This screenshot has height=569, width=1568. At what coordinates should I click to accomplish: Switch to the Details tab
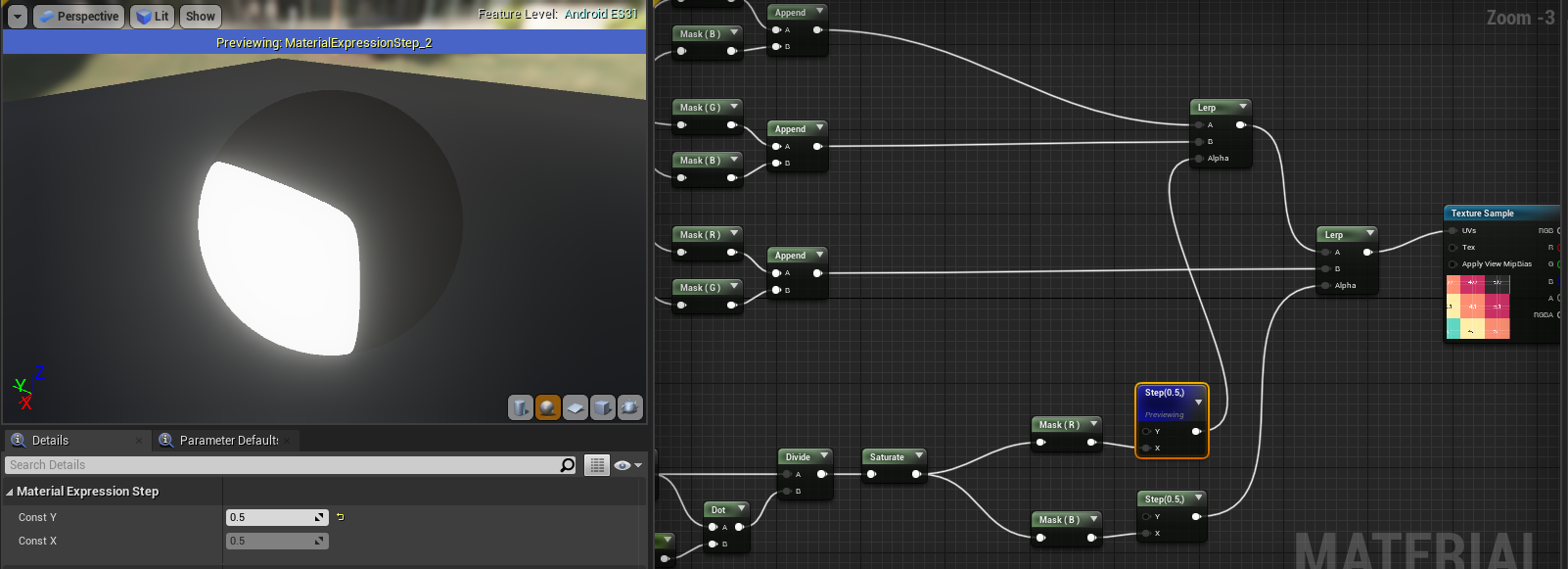click(50, 441)
